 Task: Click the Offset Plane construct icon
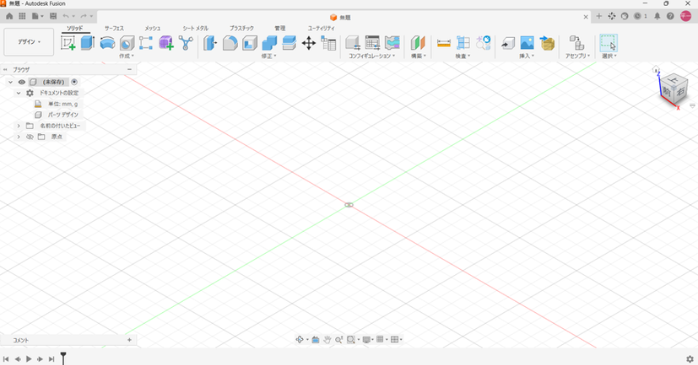click(x=418, y=43)
